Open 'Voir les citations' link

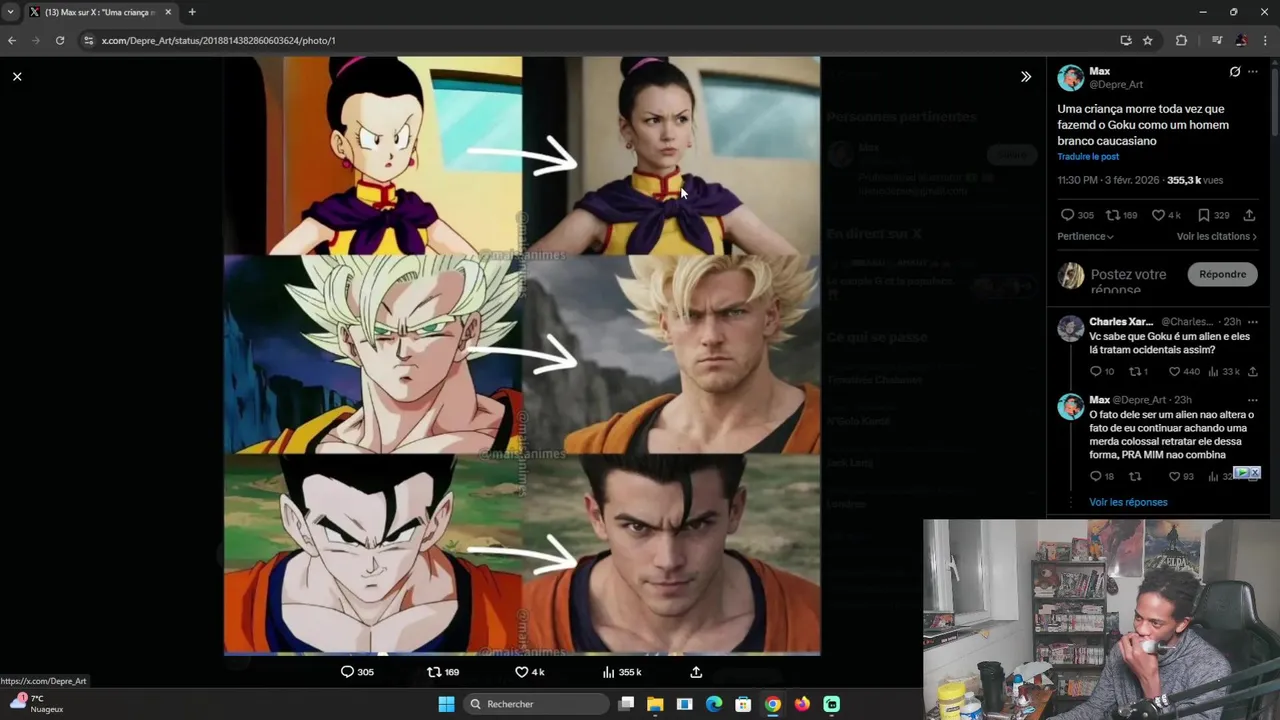click(x=1216, y=237)
